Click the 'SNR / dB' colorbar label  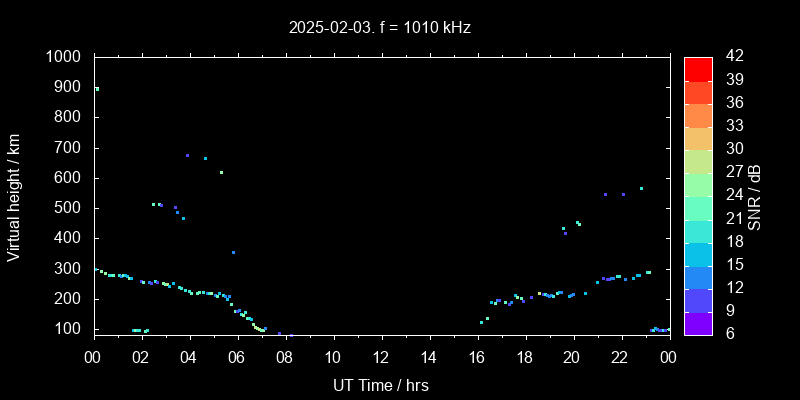755,196
